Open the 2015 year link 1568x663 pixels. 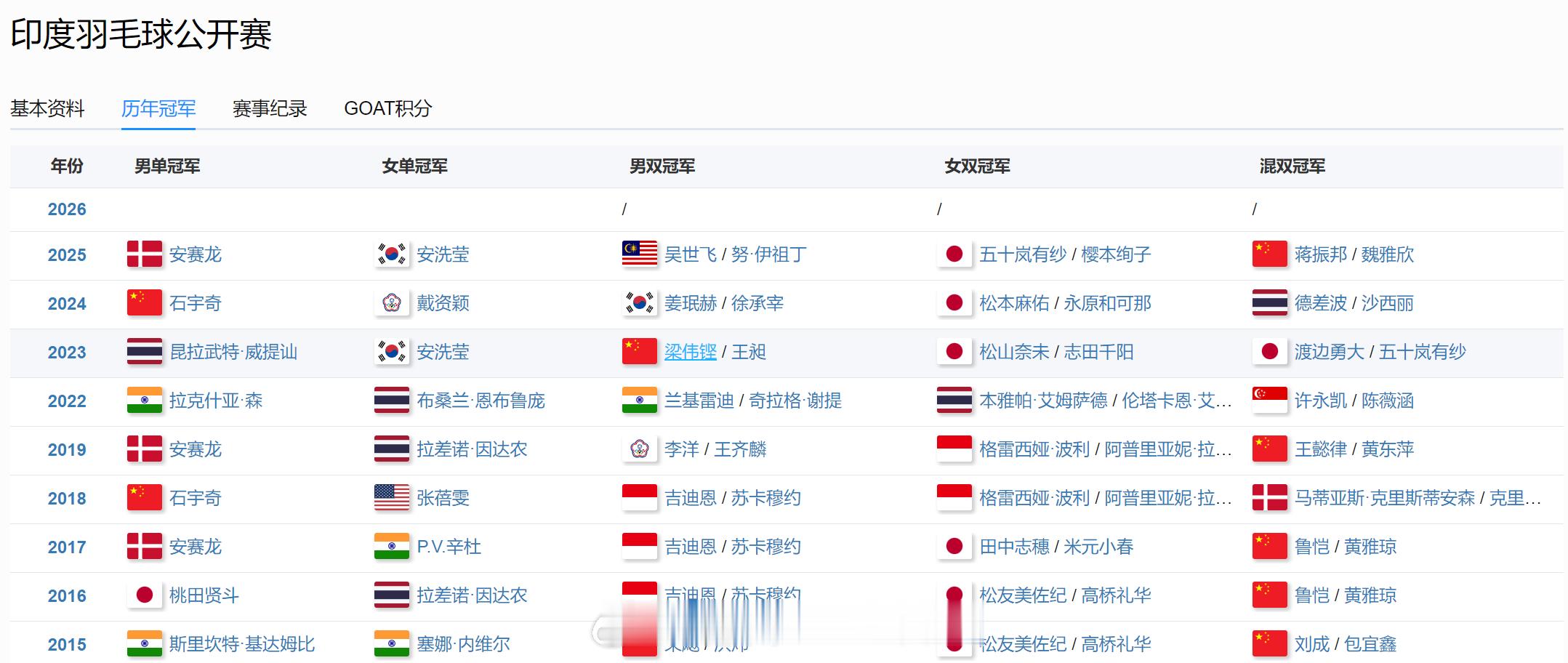(x=67, y=645)
